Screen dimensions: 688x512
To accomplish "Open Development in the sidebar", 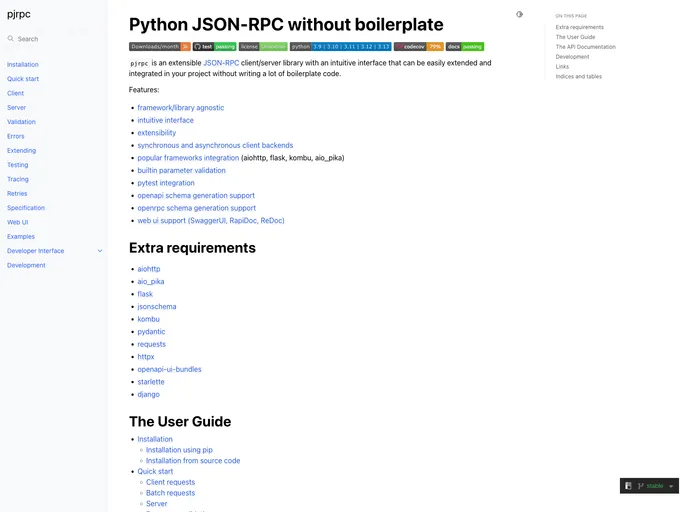I will click(26, 265).
